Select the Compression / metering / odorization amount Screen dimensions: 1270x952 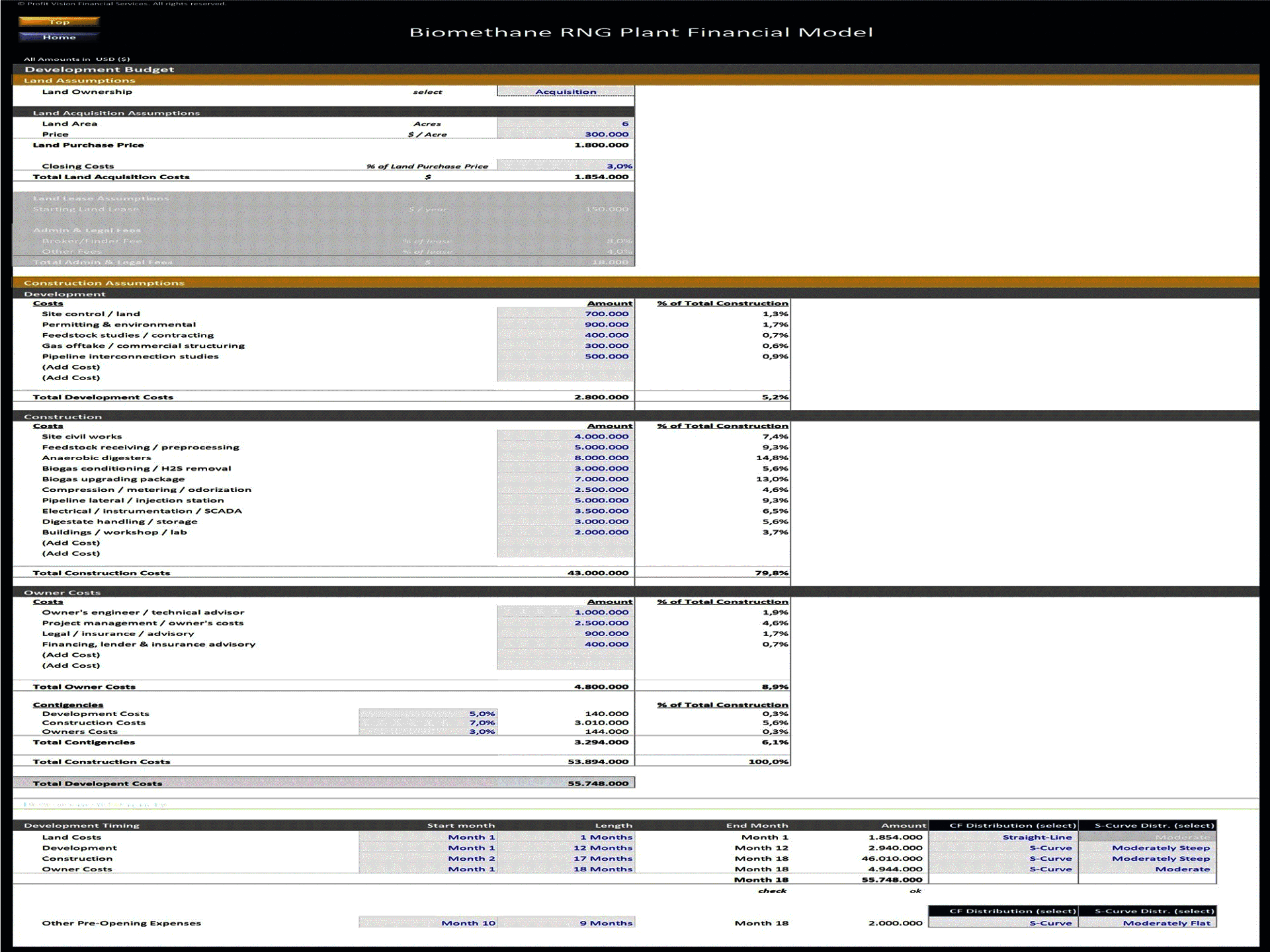[x=566, y=489]
